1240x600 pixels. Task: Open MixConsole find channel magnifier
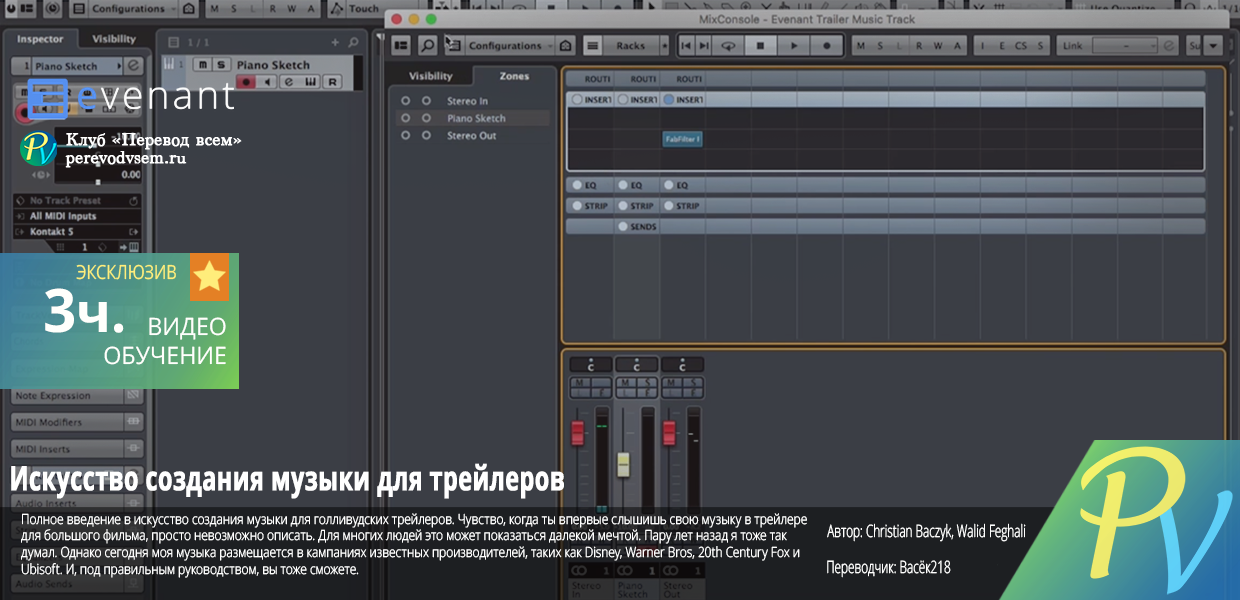tap(427, 45)
